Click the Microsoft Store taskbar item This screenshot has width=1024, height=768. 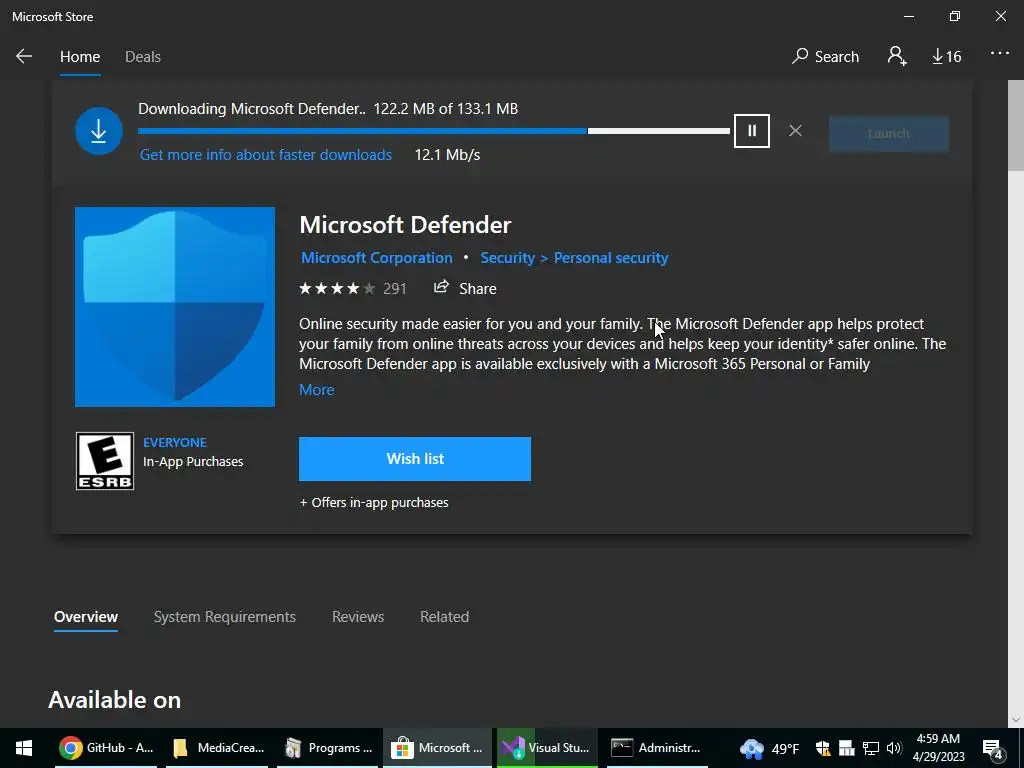click(438, 748)
